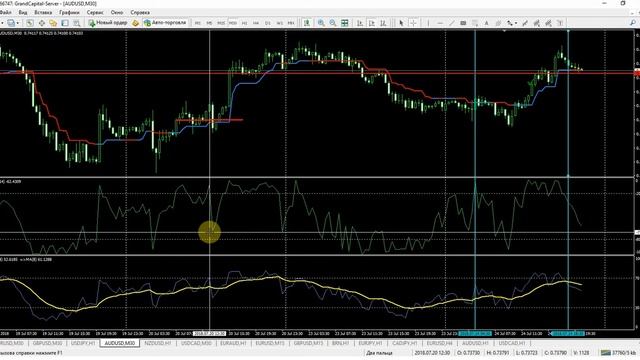Switch chart to D1 timeframe
The width and height of the screenshot is (640, 360).
[268, 23]
